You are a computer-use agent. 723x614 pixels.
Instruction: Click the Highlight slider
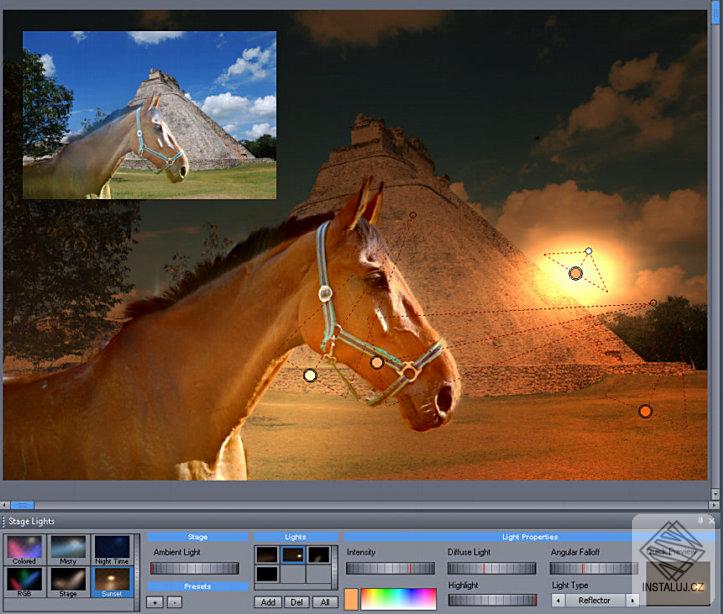[491, 600]
